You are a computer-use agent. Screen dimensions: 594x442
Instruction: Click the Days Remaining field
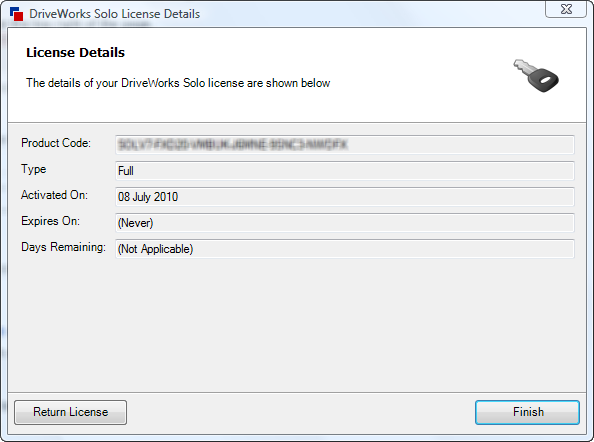[345, 249]
